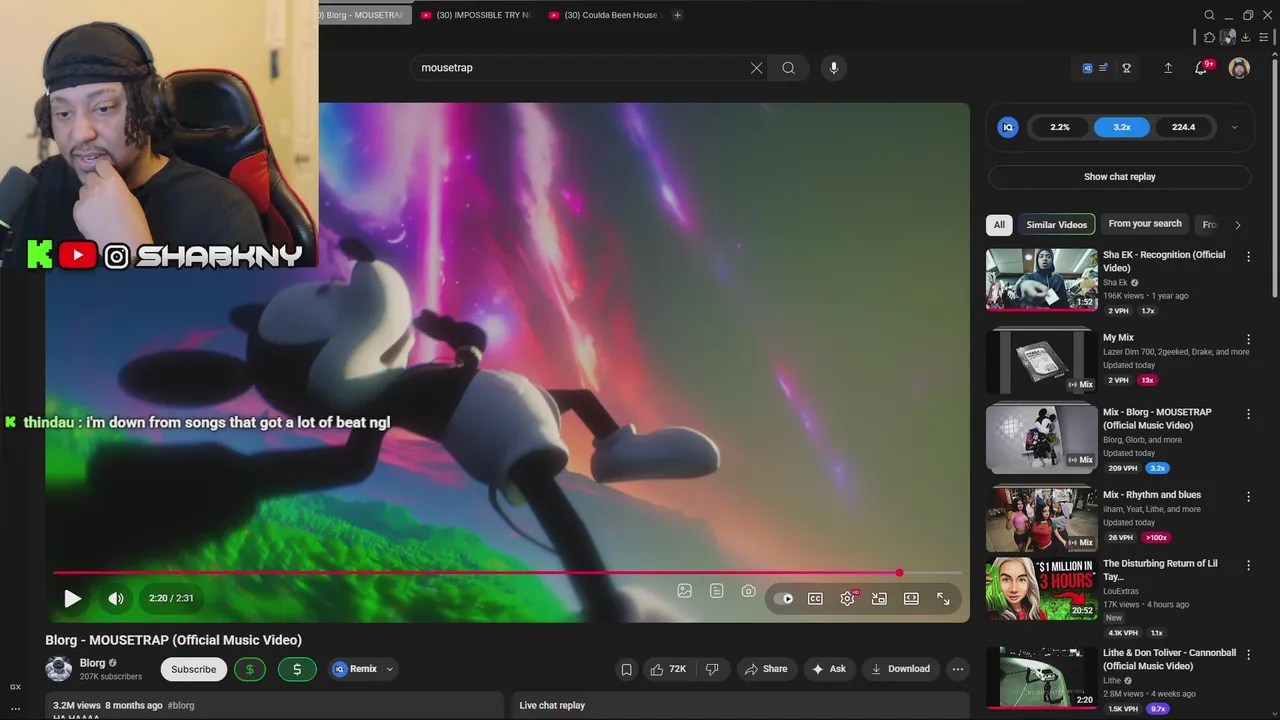1280x720 pixels.
Task: Search with voice microphone
Action: point(834,68)
